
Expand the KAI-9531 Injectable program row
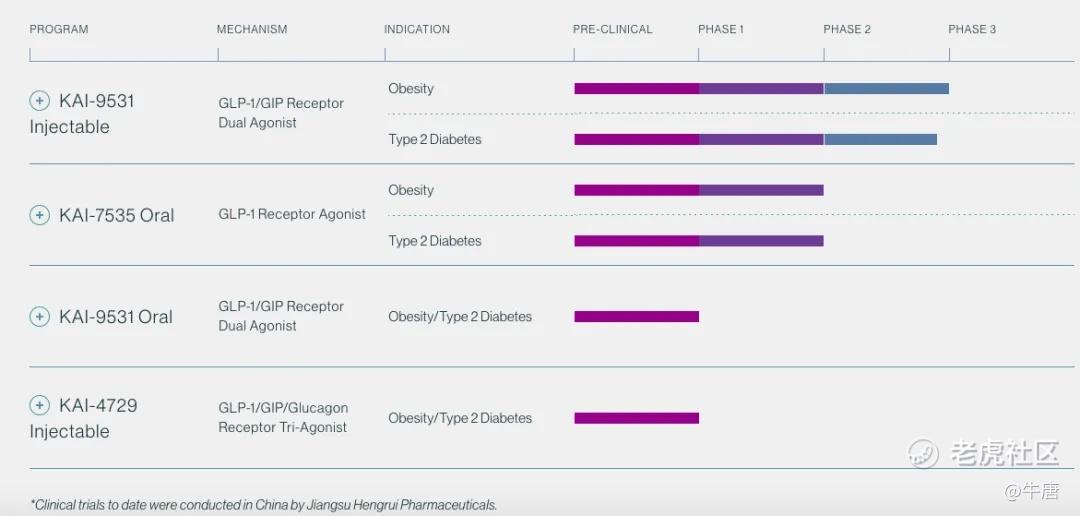pos(40,101)
